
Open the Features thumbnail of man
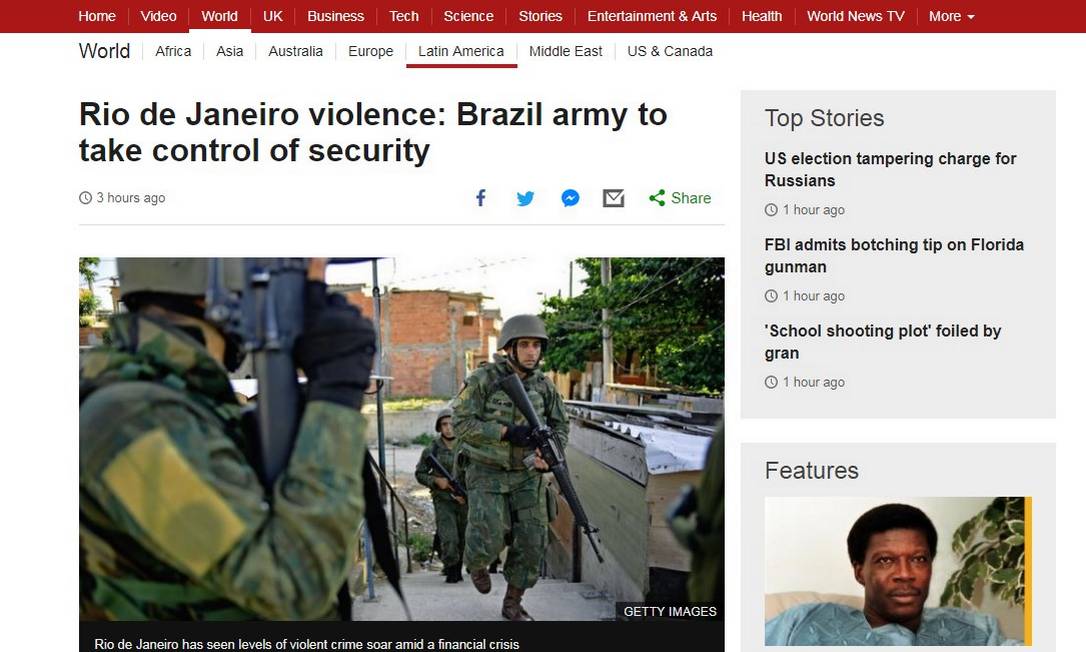pyautogui.click(x=898, y=571)
